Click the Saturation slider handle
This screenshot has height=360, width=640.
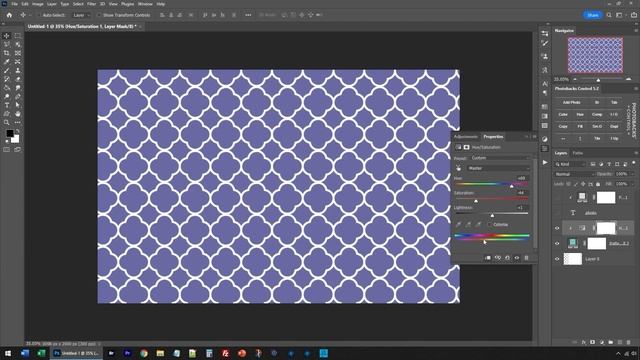[476, 201]
